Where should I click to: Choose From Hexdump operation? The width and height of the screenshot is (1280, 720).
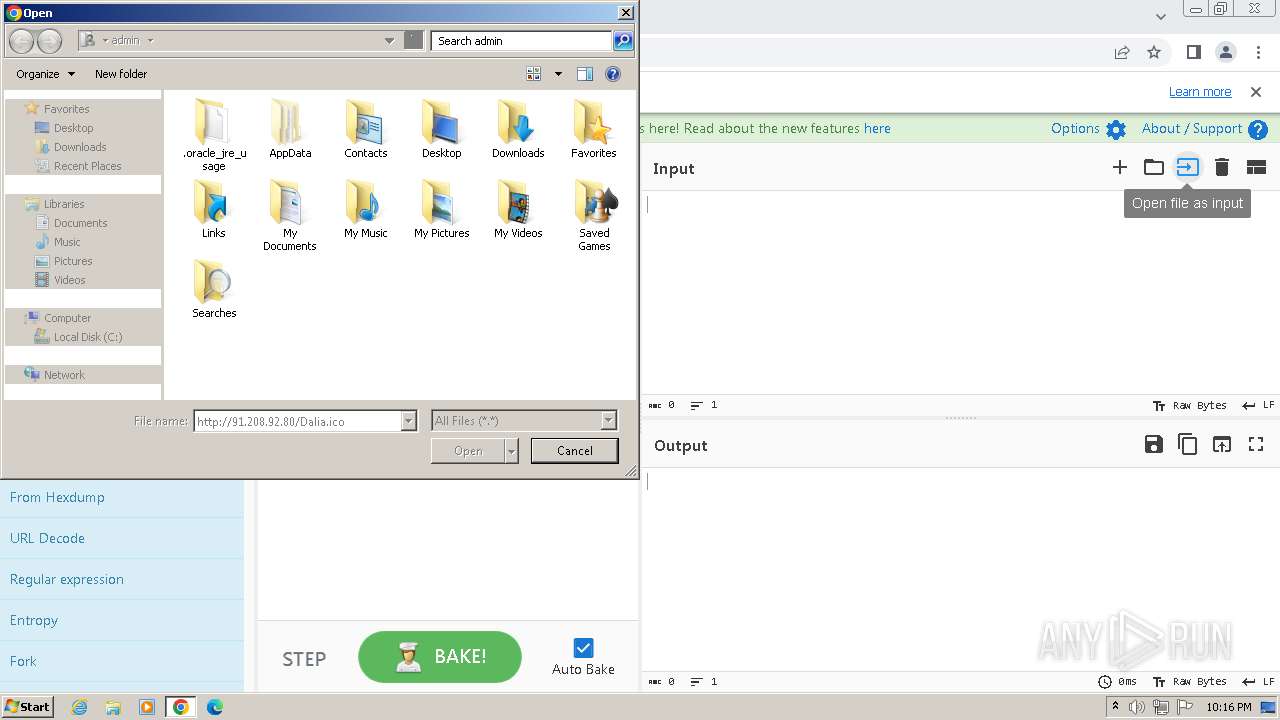click(x=122, y=497)
